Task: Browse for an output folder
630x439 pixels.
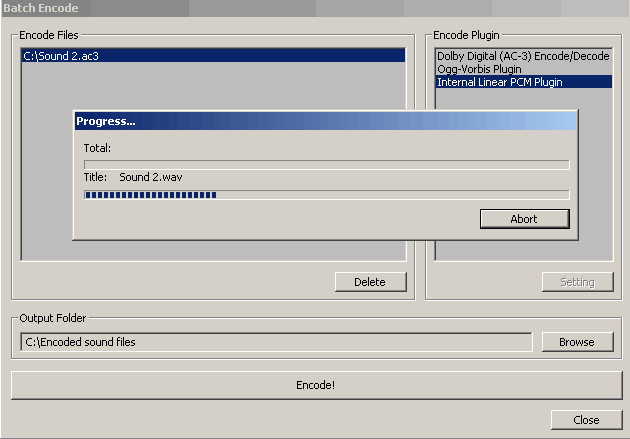Action: click(x=577, y=342)
